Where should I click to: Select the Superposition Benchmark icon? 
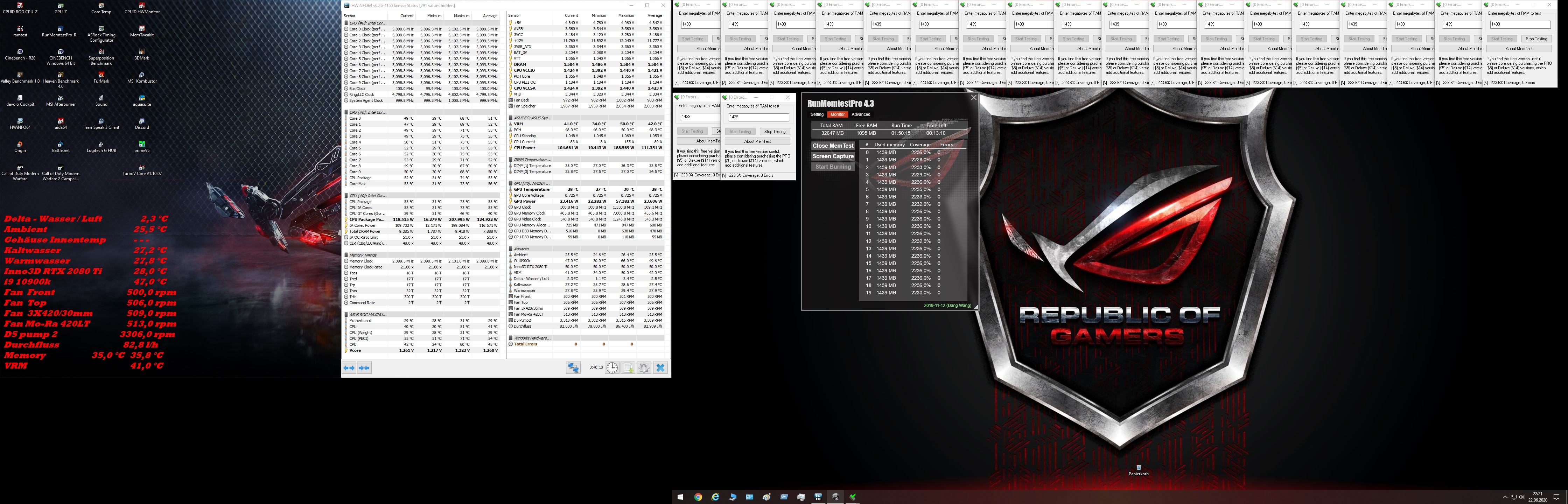click(101, 57)
